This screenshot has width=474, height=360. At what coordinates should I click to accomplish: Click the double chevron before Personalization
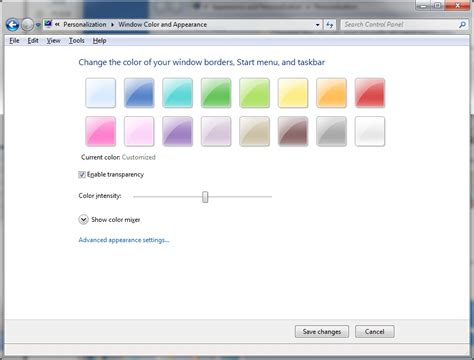point(57,24)
